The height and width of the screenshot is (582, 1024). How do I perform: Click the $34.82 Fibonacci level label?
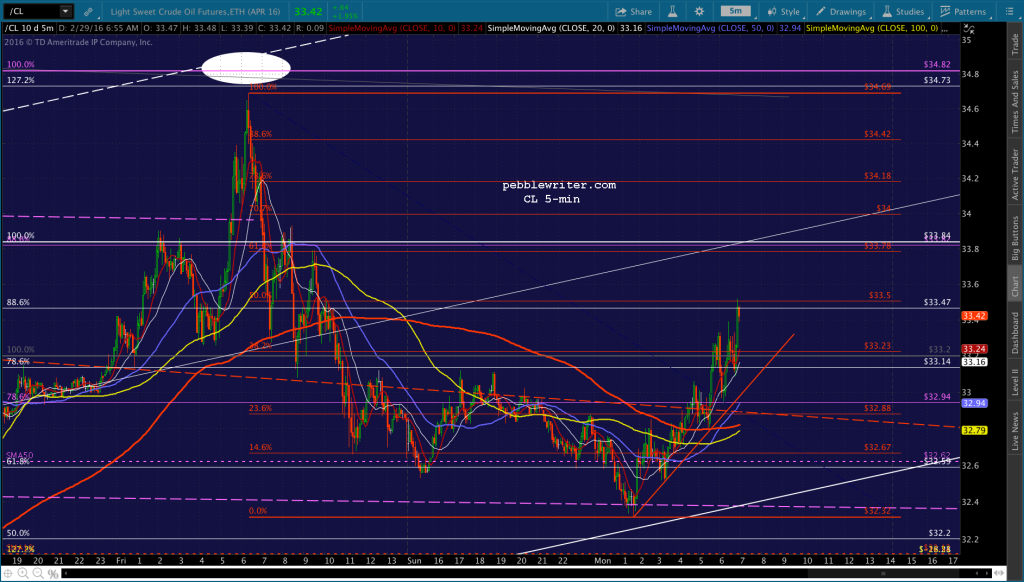click(x=937, y=65)
